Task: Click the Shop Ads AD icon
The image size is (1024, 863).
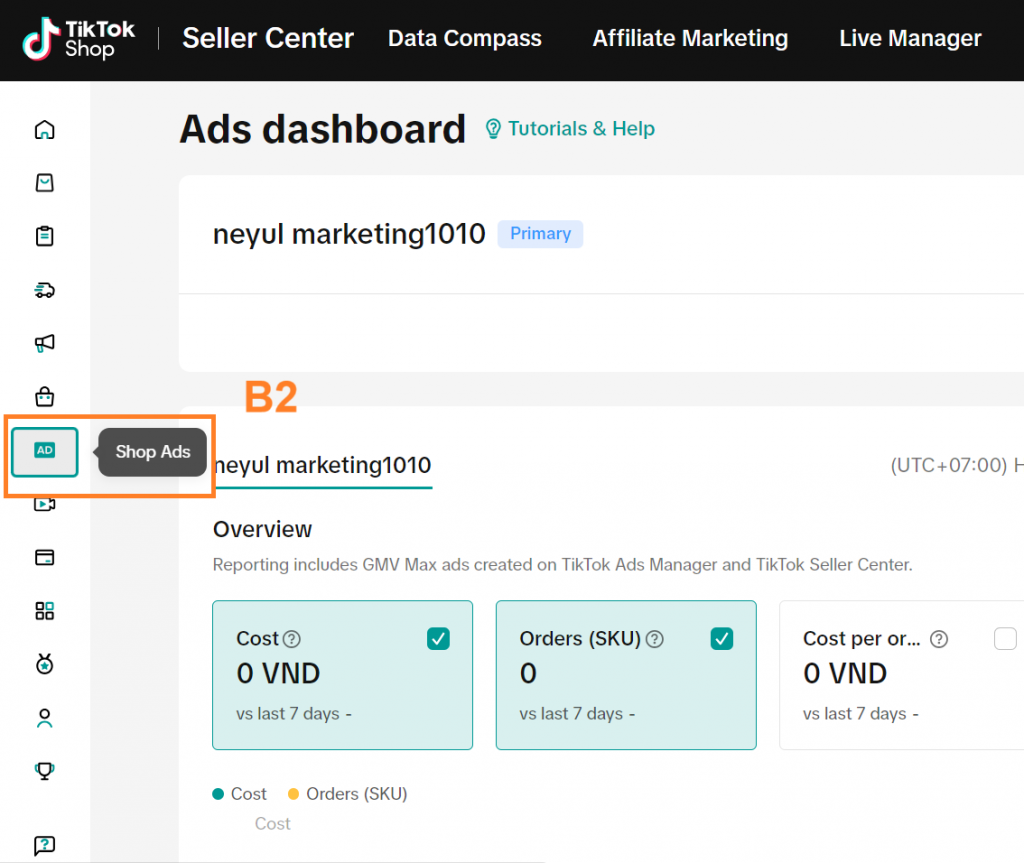Action: pos(44,451)
